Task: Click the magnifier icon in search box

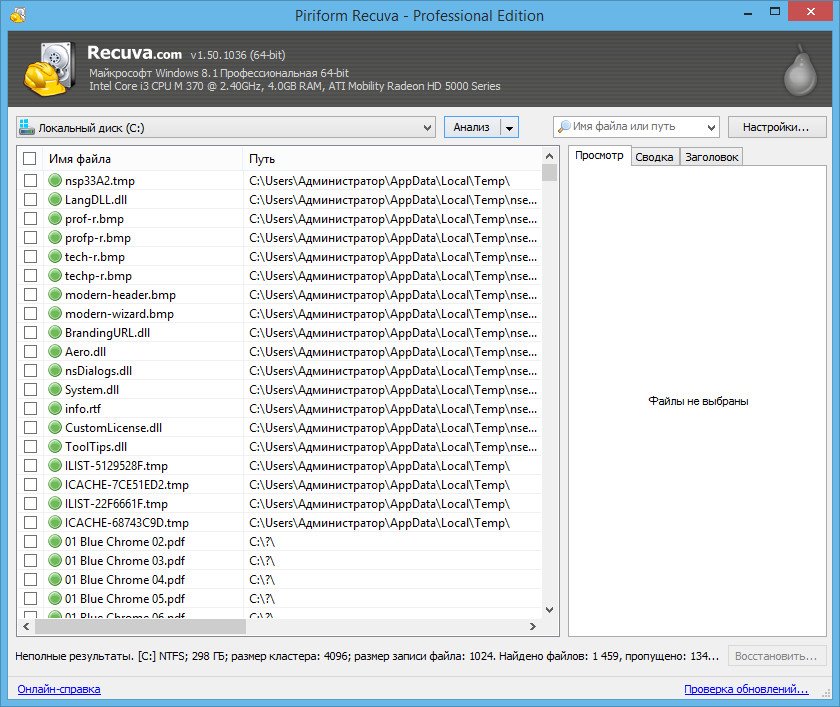Action: [x=564, y=127]
